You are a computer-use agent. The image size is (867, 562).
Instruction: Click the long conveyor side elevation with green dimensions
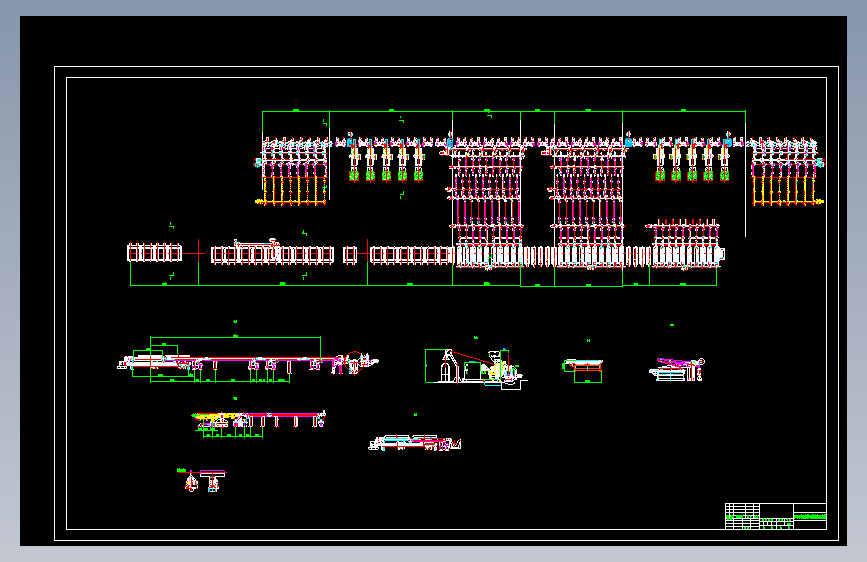point(248,359)
